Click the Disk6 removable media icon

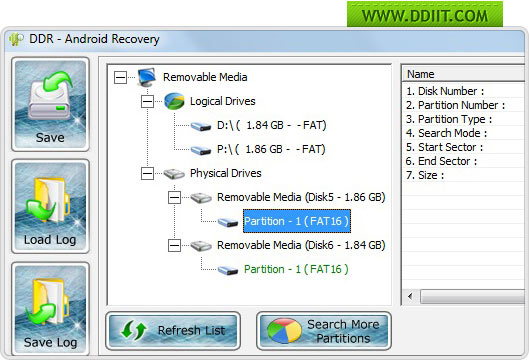201,246
